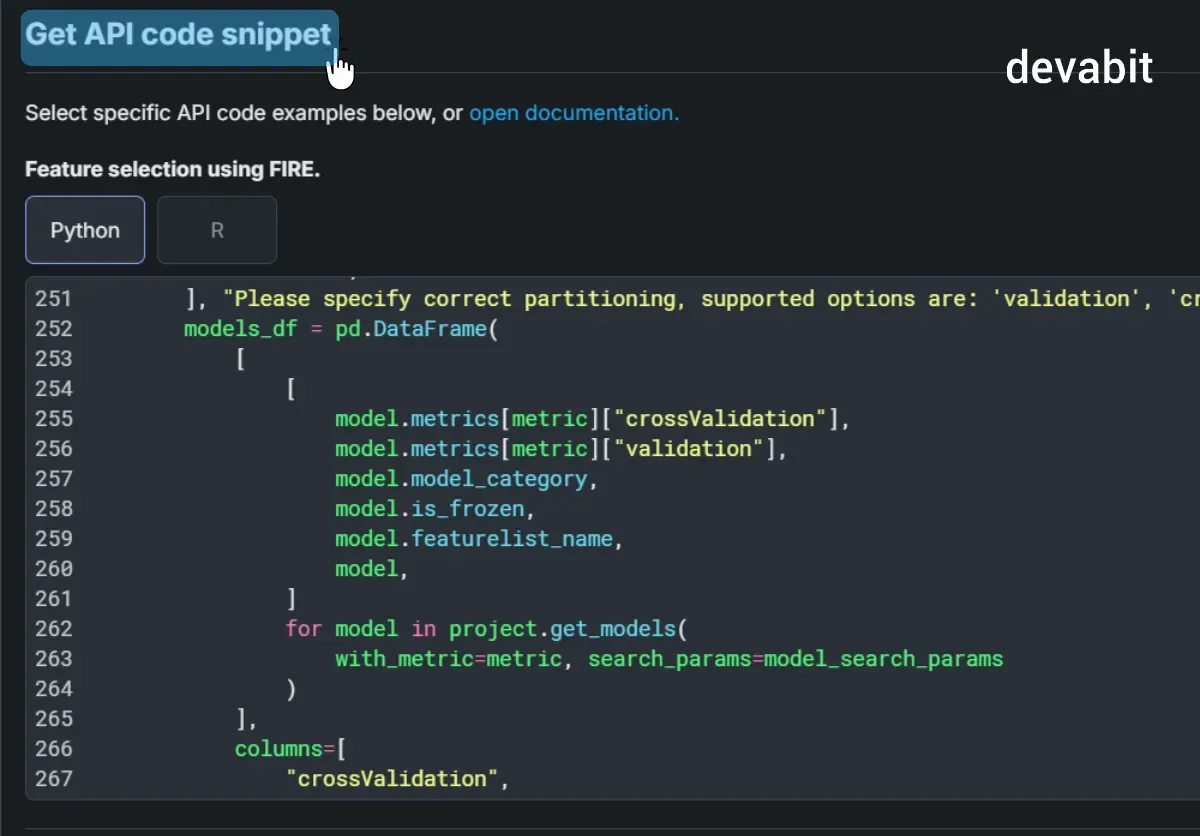1200x836 pixels.
Task: Click the 'model.featurelist_name,' code line
Action: [479, 538]
